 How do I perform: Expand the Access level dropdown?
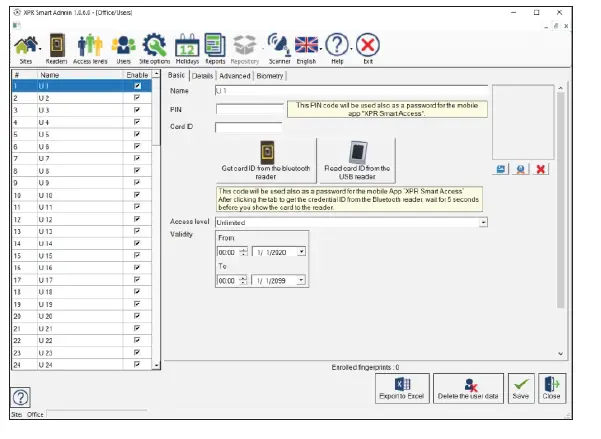tap(484, 222)
